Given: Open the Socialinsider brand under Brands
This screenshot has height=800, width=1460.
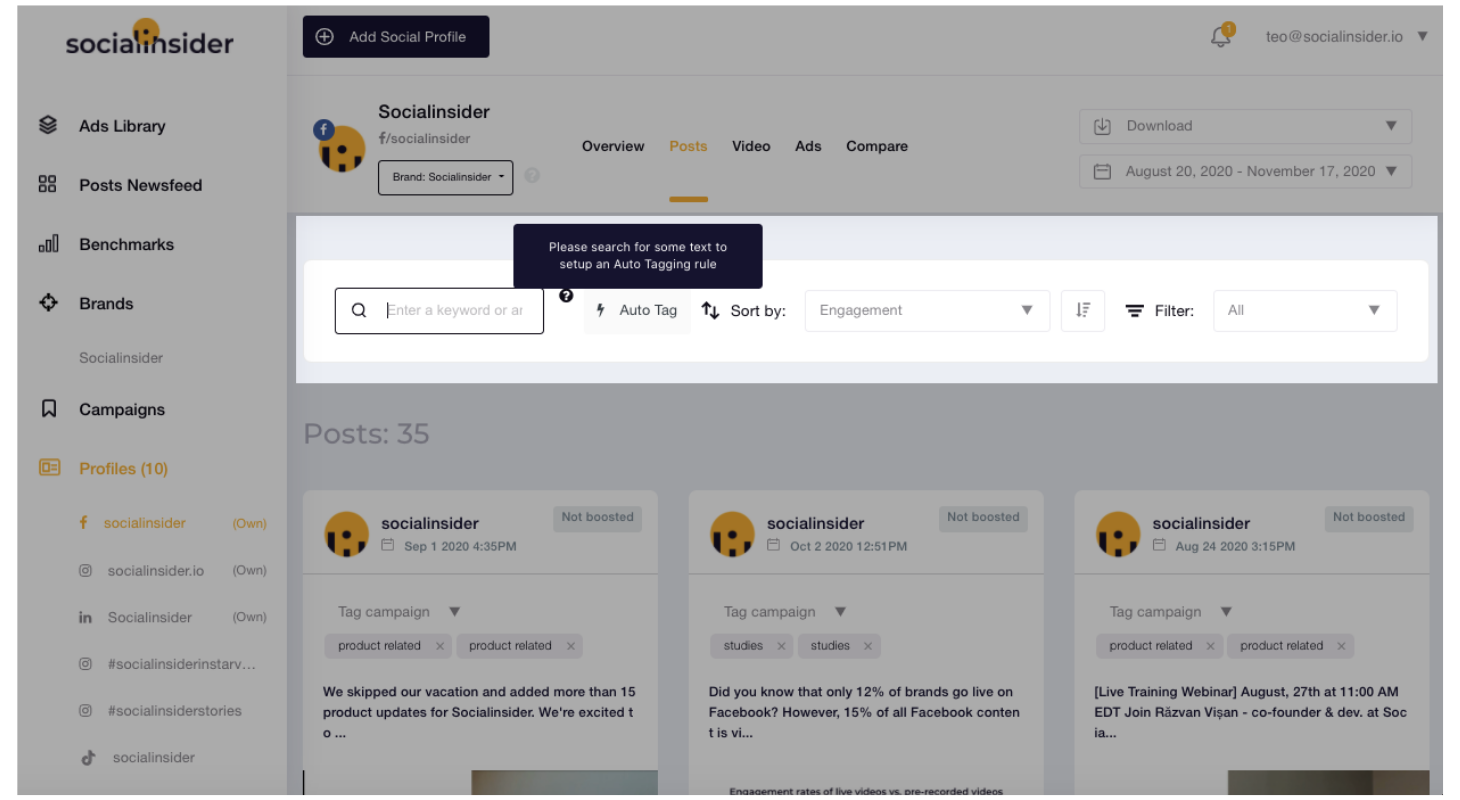Looking at the screenshot, I should 121,357.
